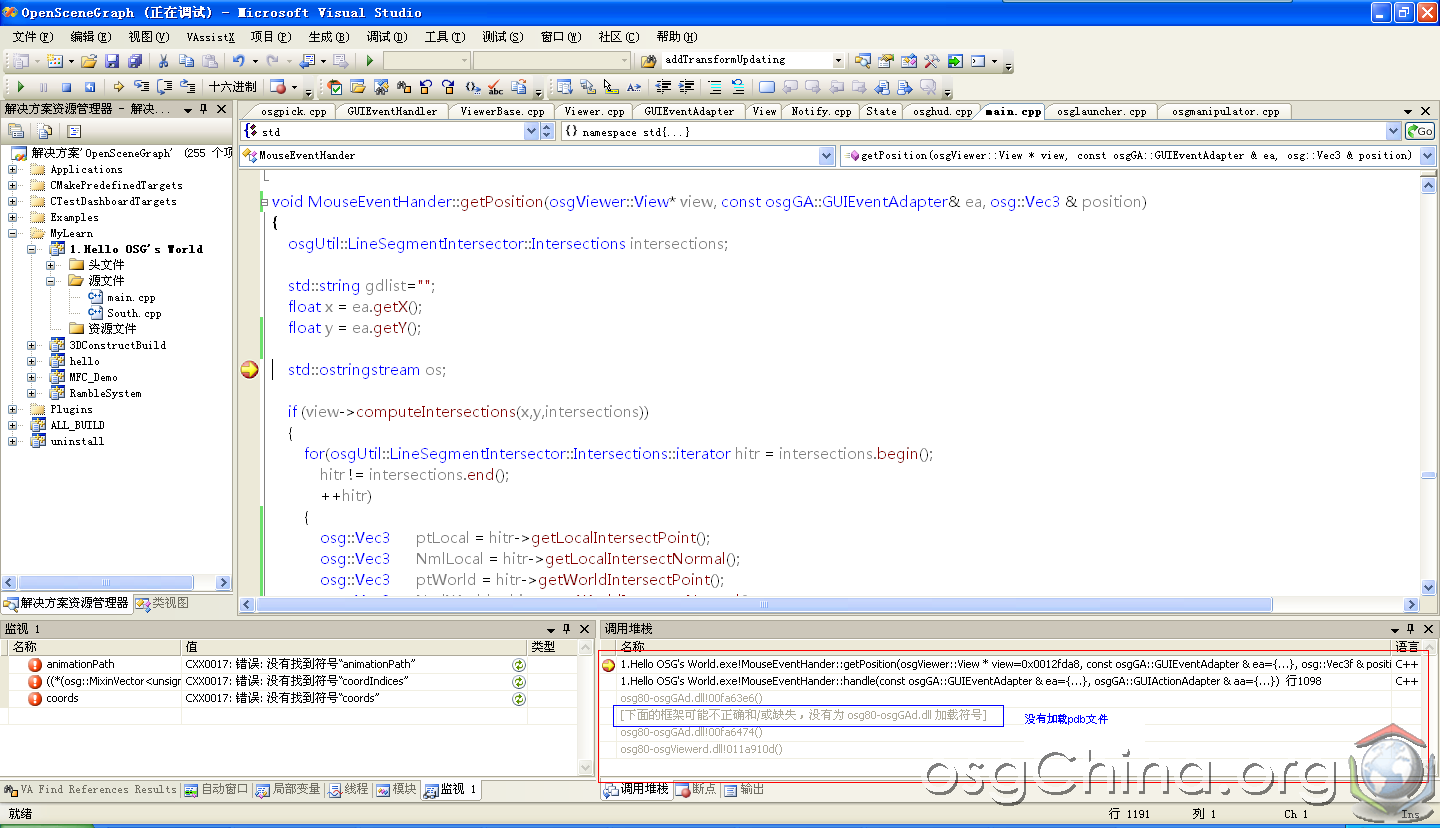
Task: Click the Find in Files binoculars icon
Action: point(648,61)
